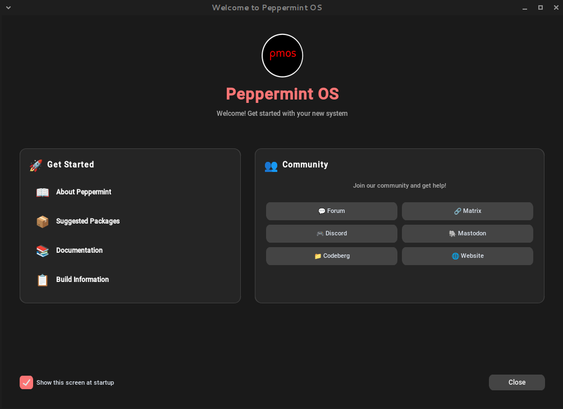
Task: Click the 'Show this screen at startup' label
Action: click(x=75, y=383)
